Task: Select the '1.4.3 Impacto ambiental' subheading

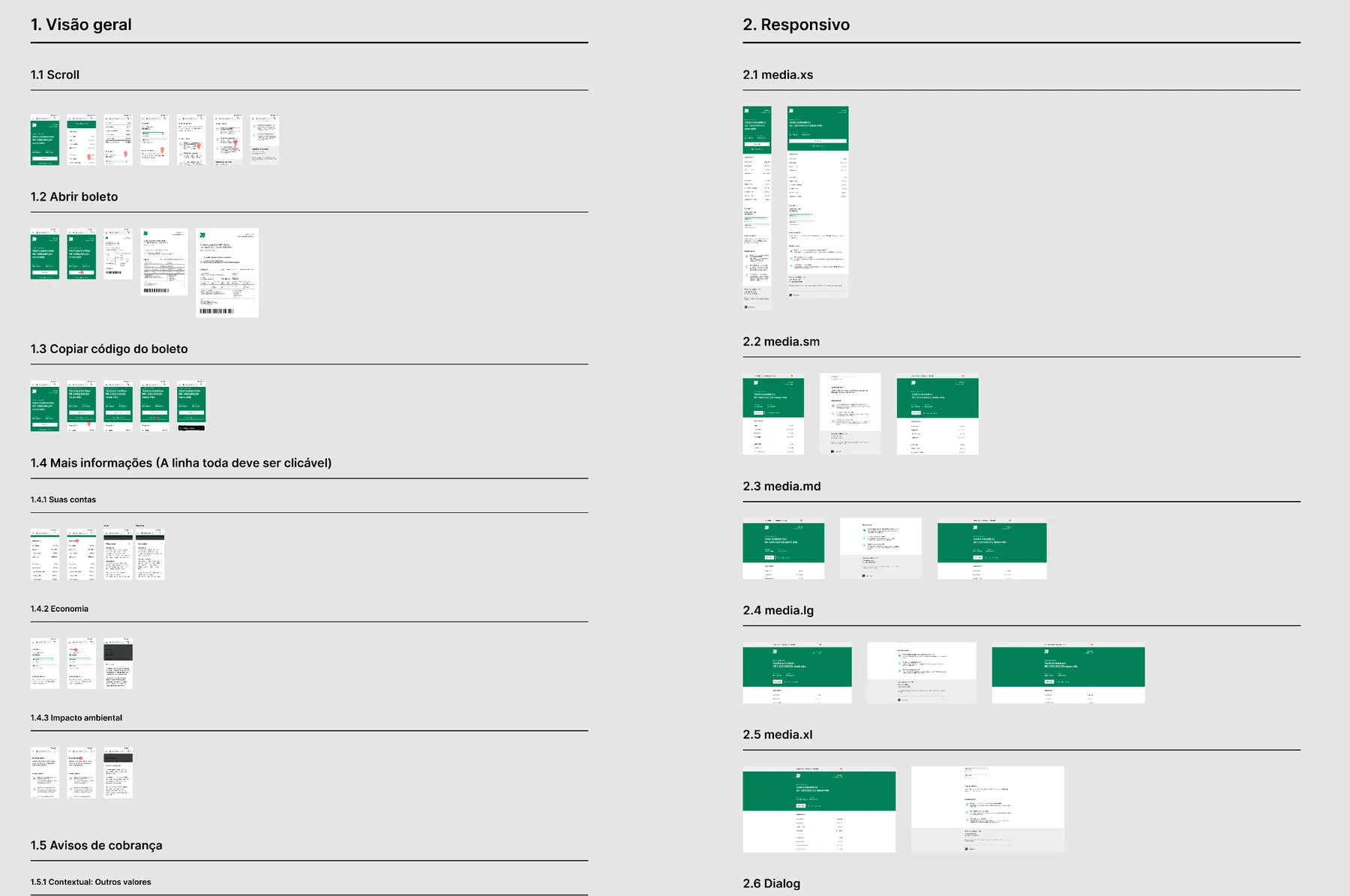Action: tap(76, 718)
